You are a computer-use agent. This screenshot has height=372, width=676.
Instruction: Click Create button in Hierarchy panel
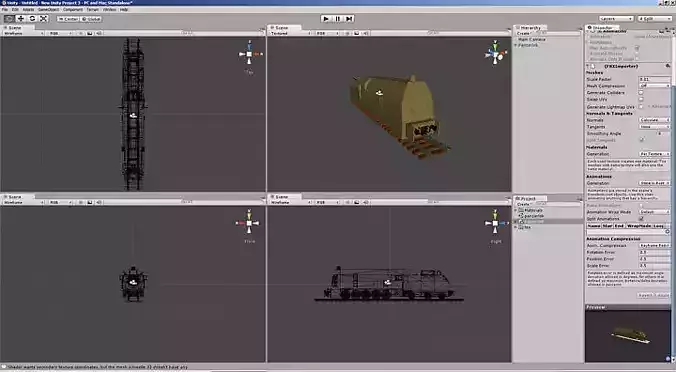524,33
